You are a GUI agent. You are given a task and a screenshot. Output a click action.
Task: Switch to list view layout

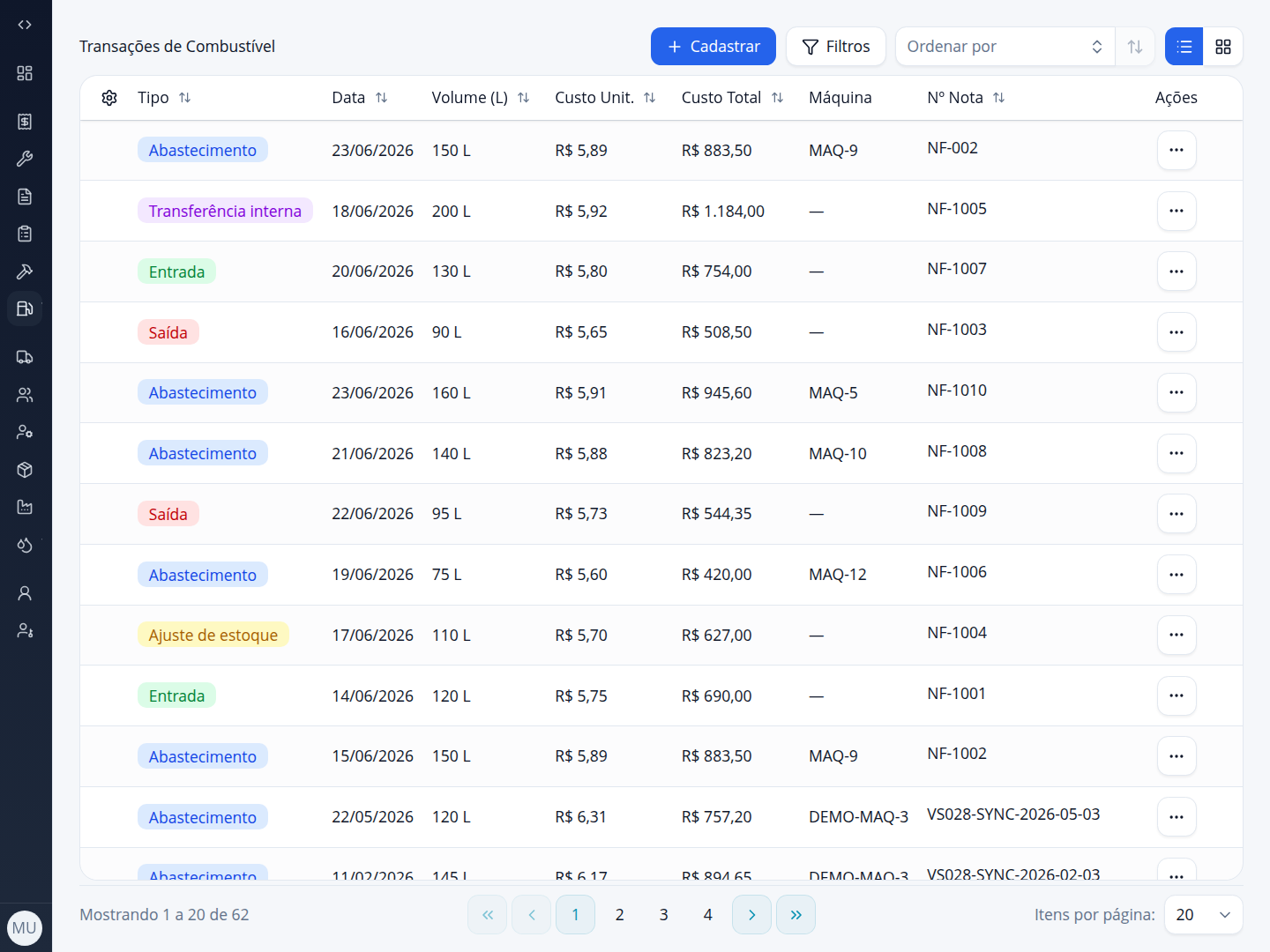[x=1184, y=47]
